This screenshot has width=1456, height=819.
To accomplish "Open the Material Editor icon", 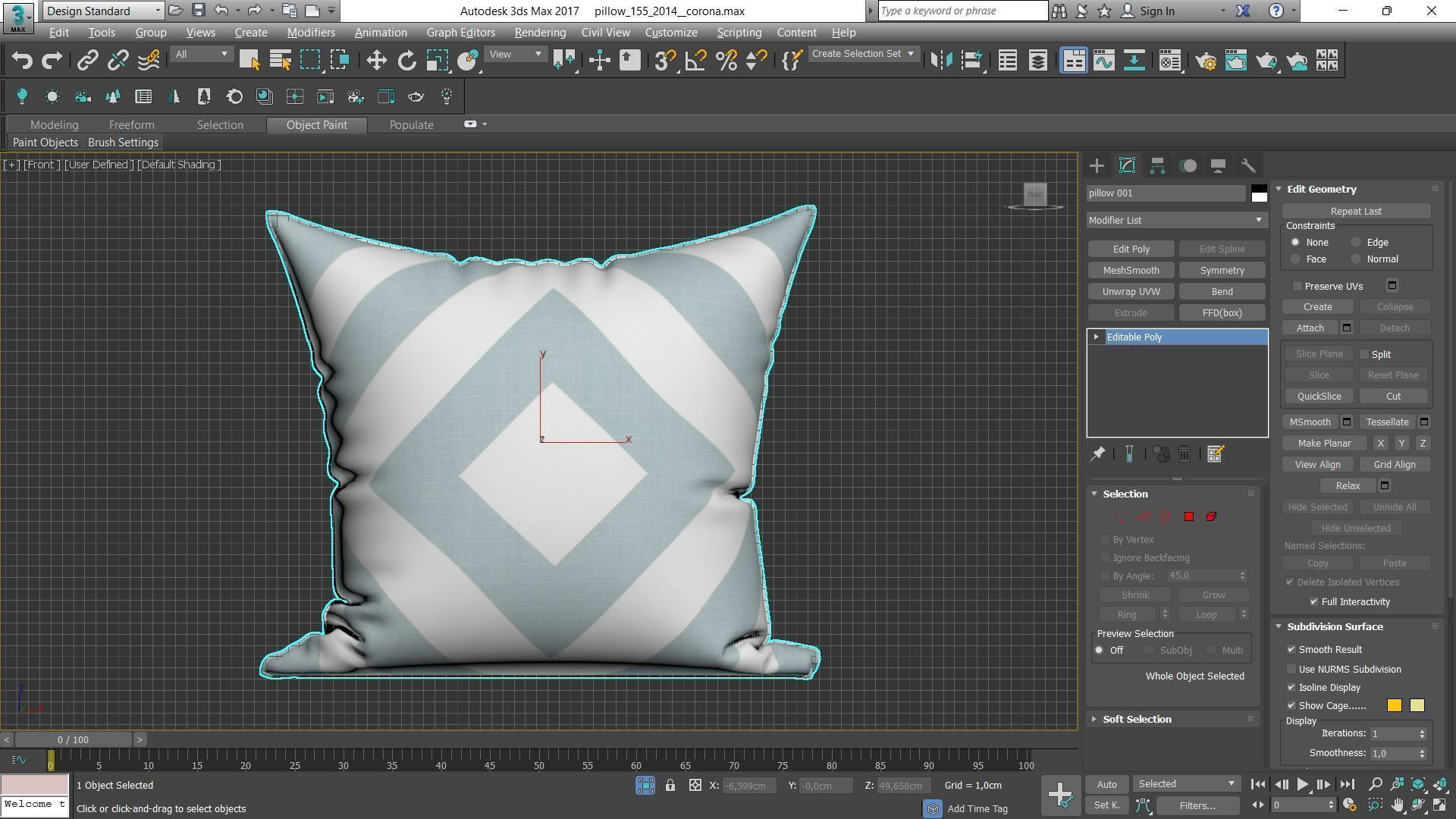I will [x=1170, y=61].
